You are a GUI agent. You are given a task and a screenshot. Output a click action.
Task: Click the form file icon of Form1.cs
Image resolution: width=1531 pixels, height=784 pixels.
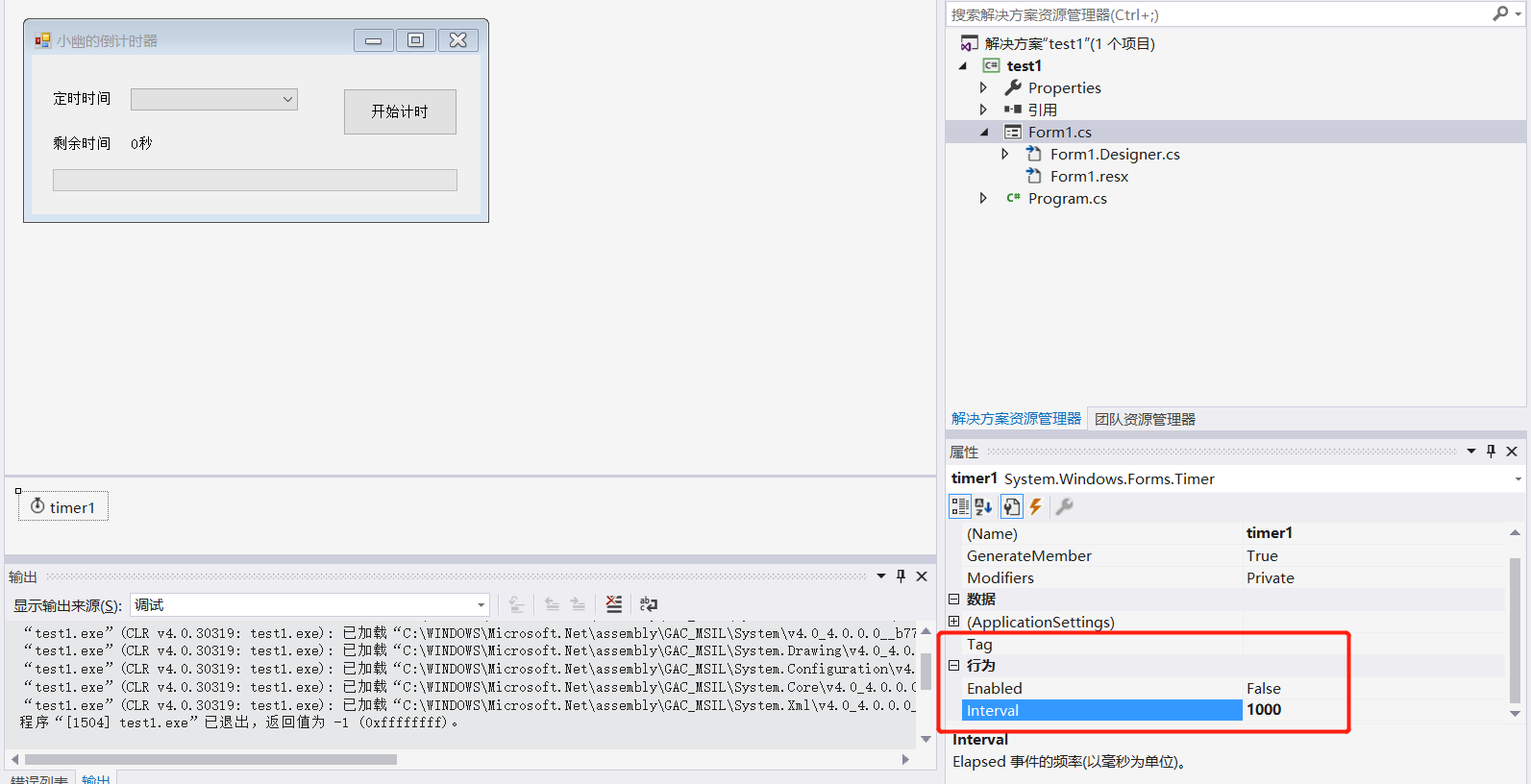(x=1013, y=132)
